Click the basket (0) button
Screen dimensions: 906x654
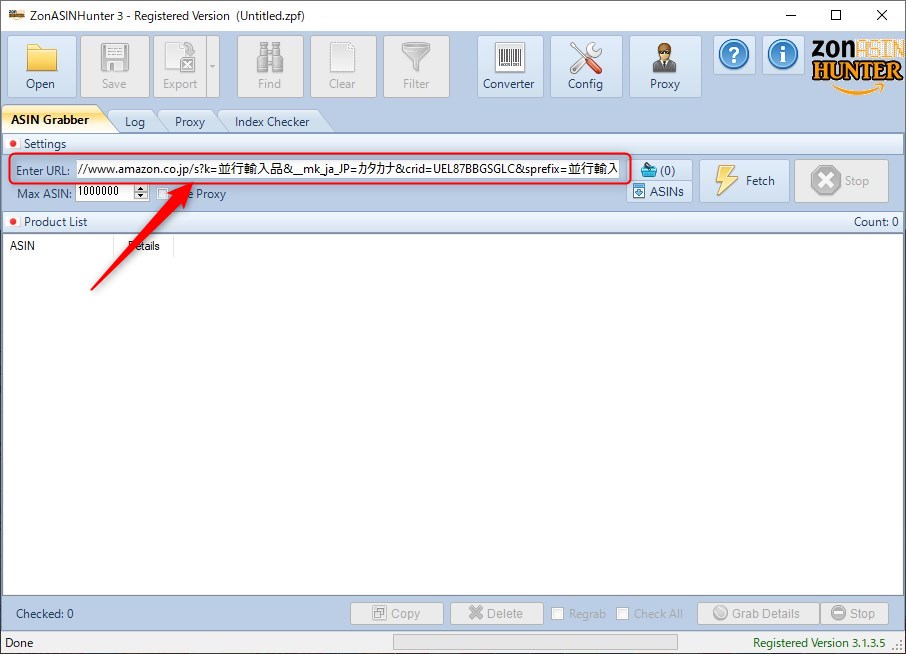(x=659, y=170)
